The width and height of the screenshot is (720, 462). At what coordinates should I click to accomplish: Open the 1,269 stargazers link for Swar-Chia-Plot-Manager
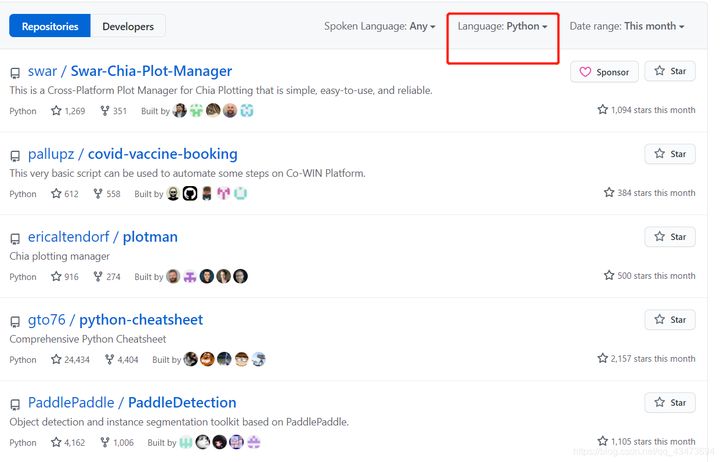pyautogui.click(x=68, y=111)
